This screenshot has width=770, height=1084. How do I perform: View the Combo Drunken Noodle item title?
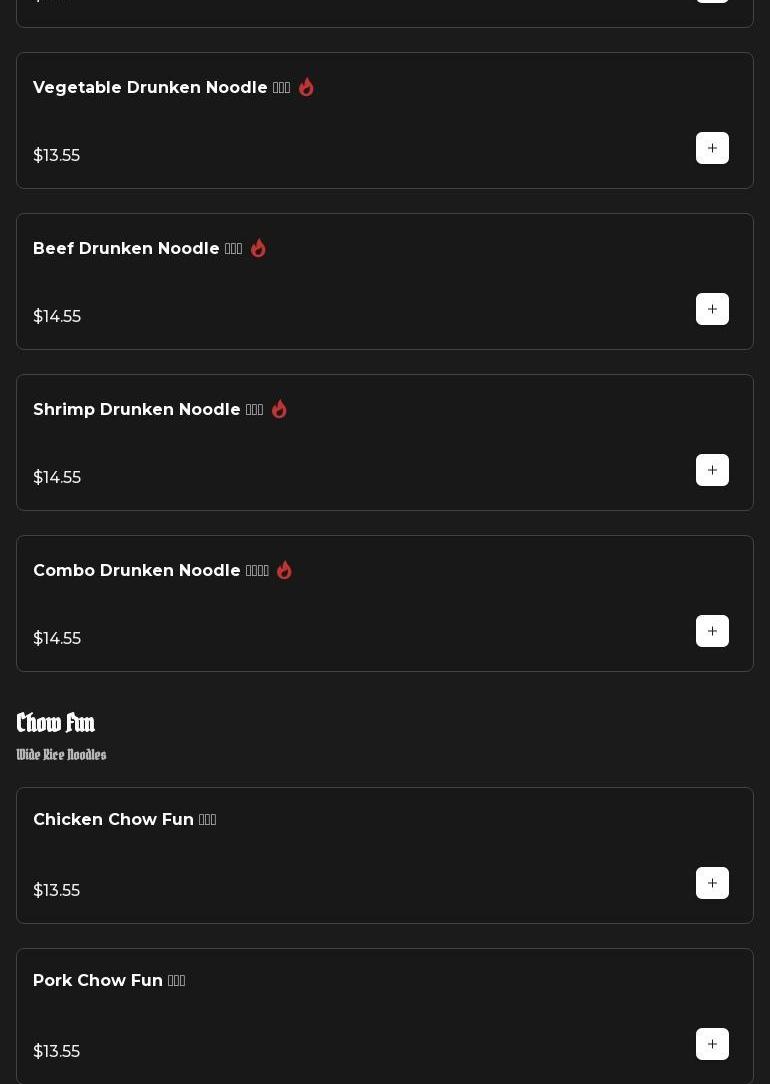(137, 571)
